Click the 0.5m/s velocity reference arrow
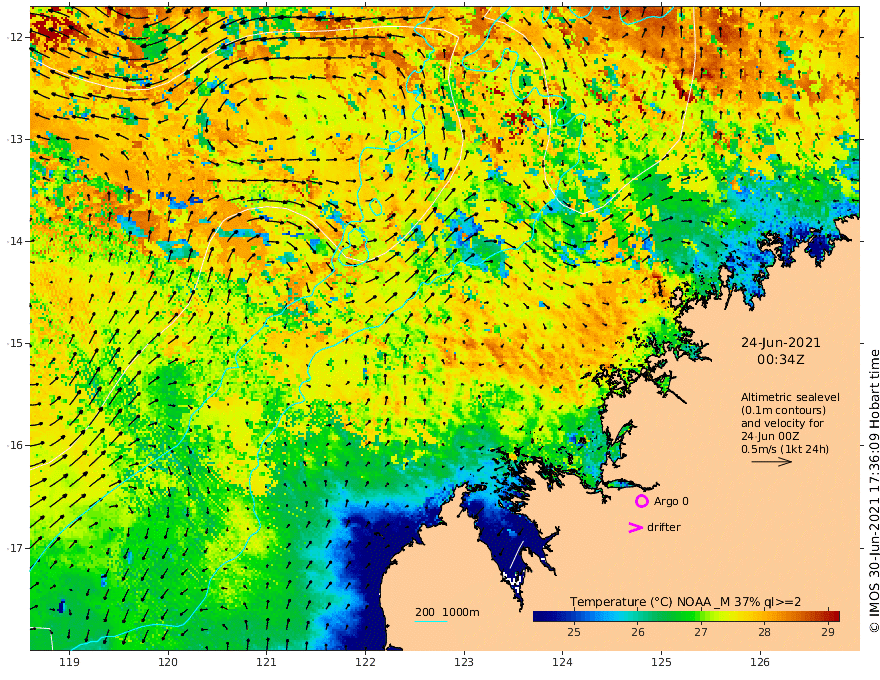 click(772, 462)
